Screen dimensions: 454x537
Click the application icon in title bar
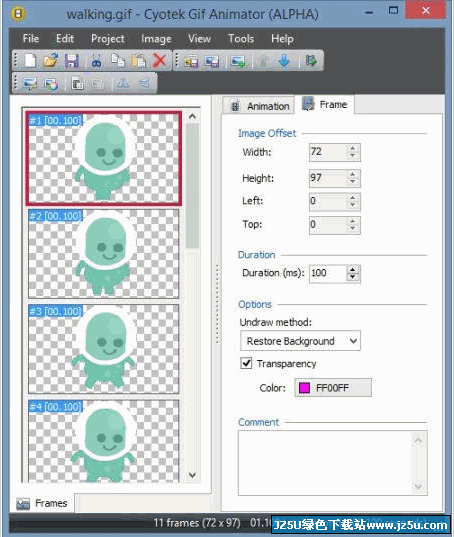[x=18, y=14]
